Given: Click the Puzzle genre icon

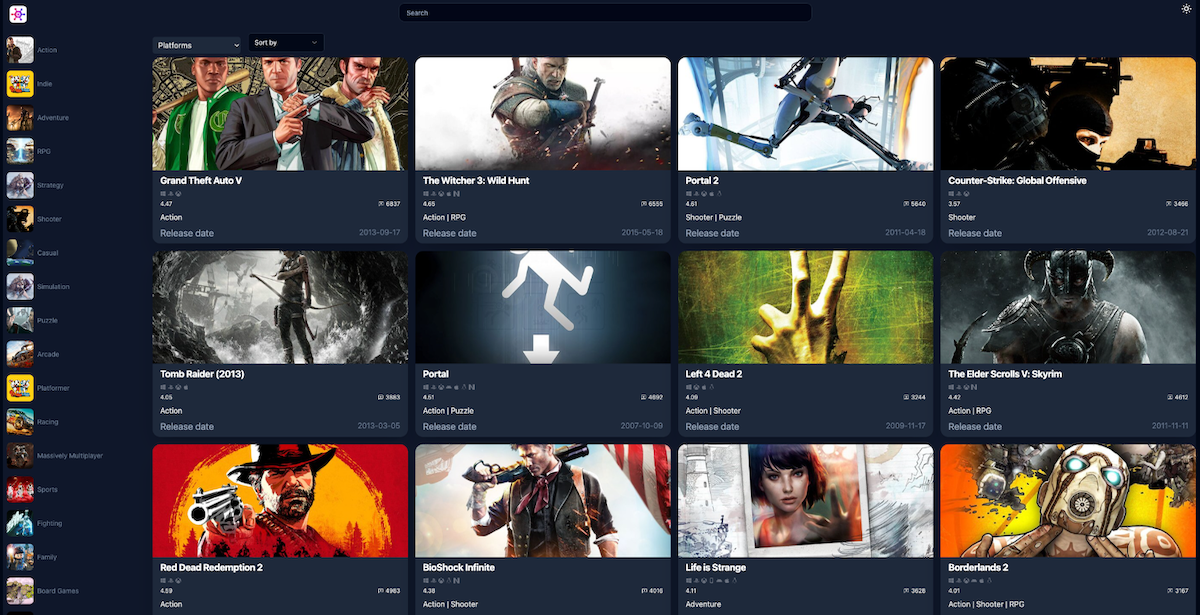Looking at the screenshot, I should click(20, 321).
